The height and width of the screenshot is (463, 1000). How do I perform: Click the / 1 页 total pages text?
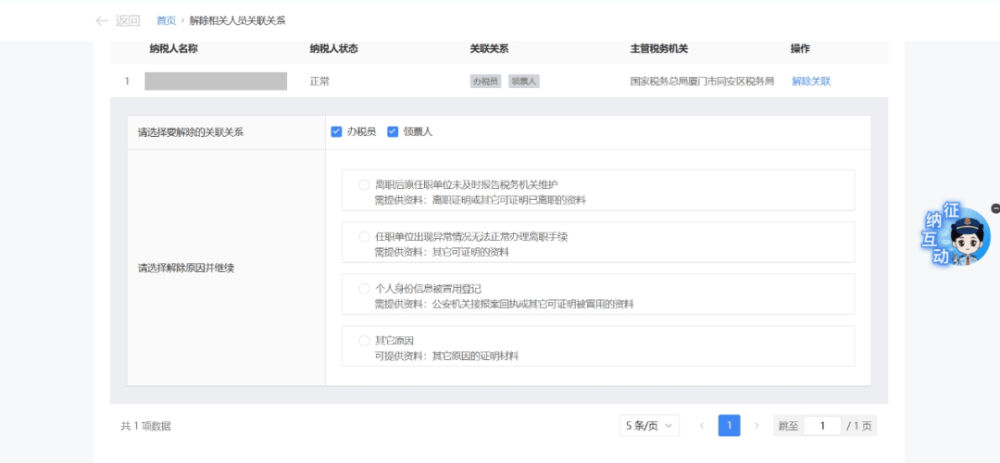859,426
